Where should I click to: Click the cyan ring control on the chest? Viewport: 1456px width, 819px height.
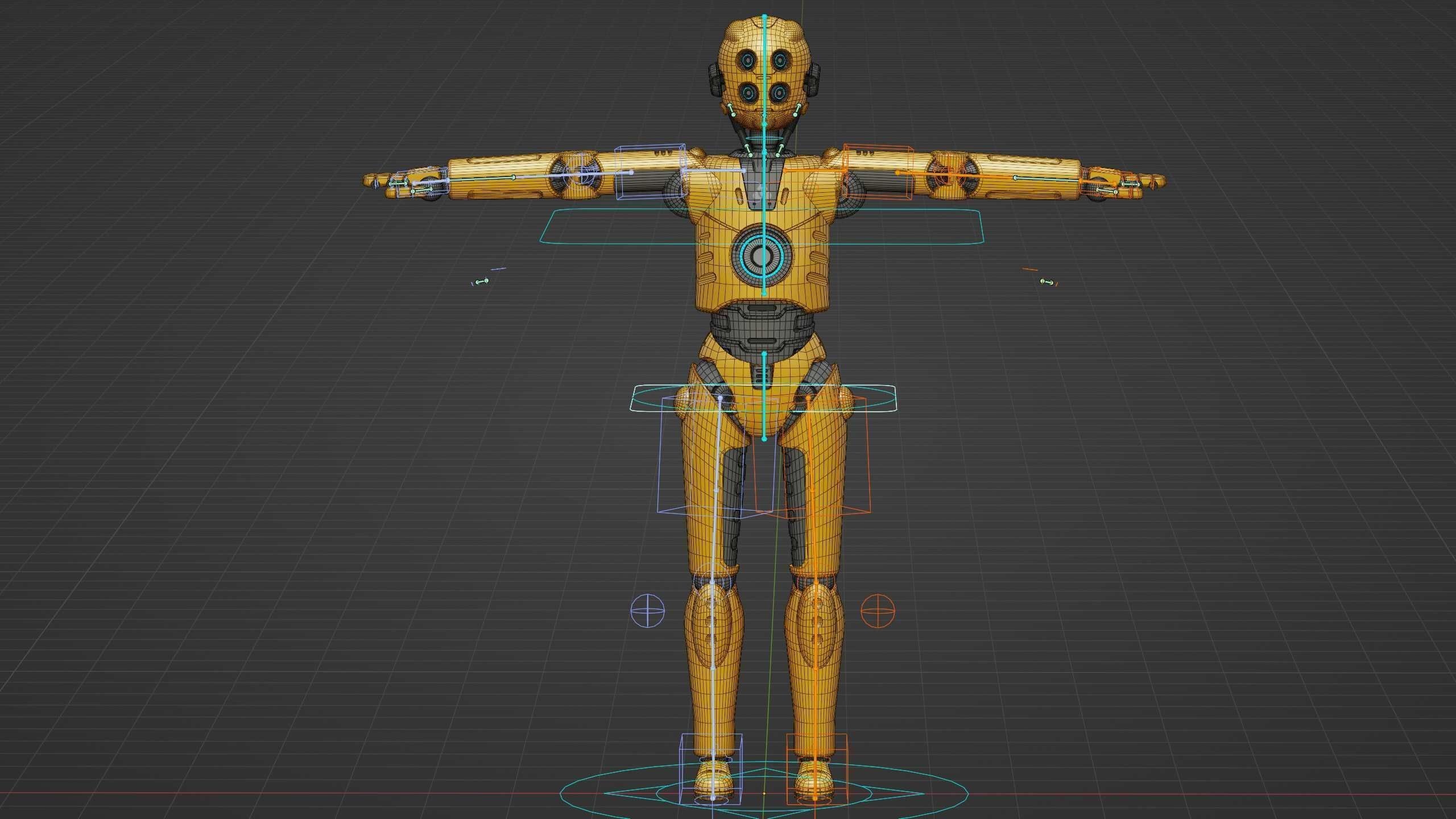[x=763, y=257]
